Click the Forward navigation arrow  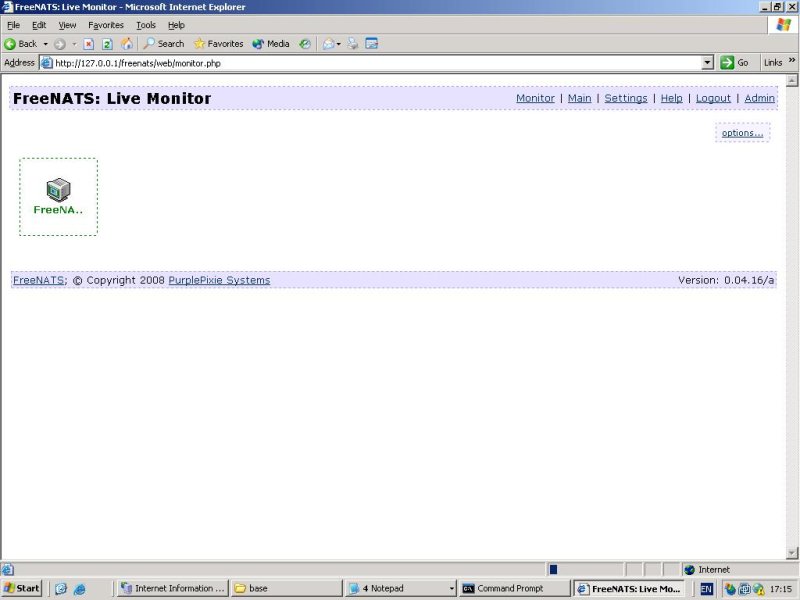tap(60, 44)
